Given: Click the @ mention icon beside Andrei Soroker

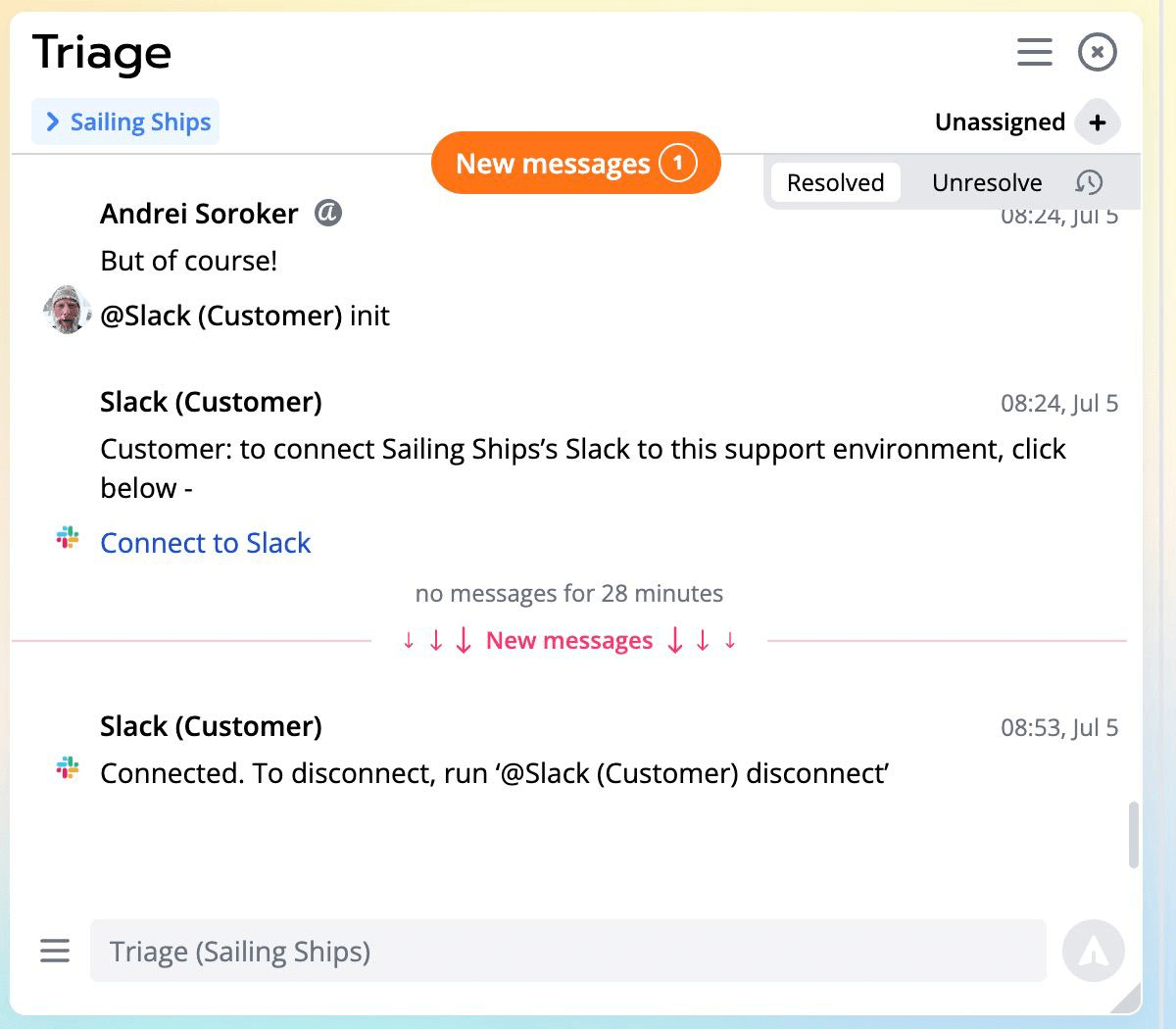Looking at the screenshot, I should (x=328, y=212).
